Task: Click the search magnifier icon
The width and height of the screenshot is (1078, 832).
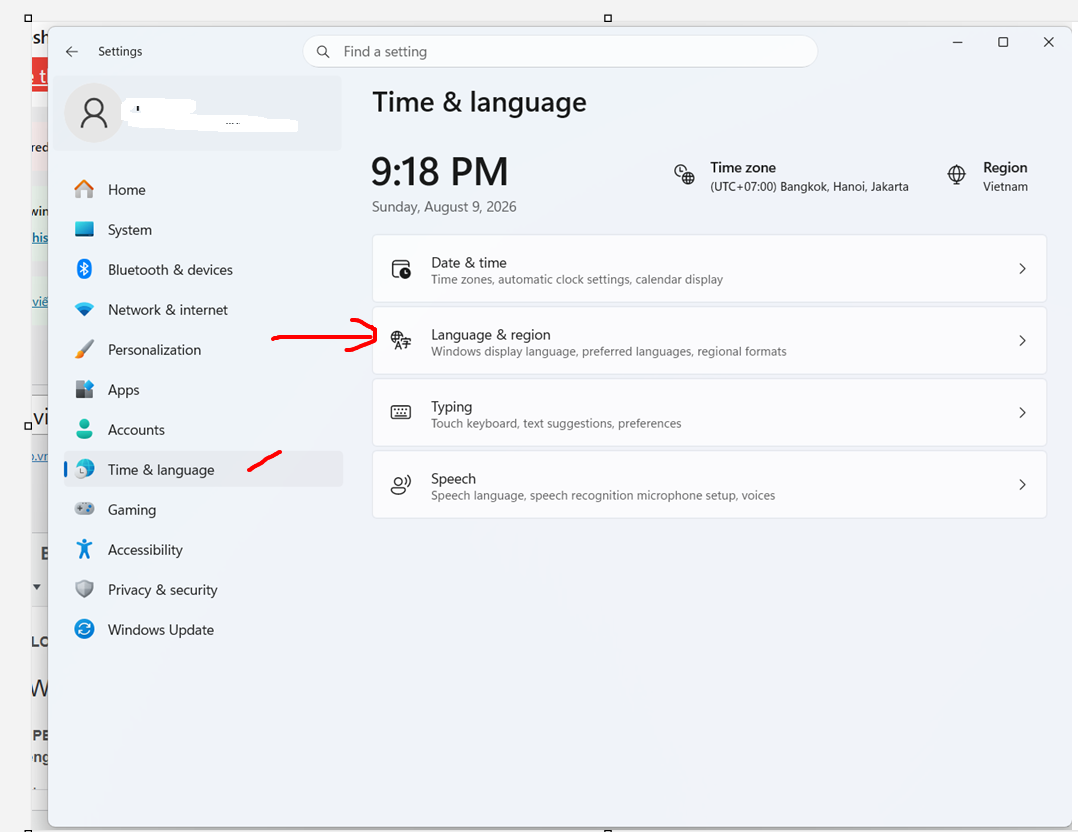Action: pyautogui.click(x=322, y=52)
